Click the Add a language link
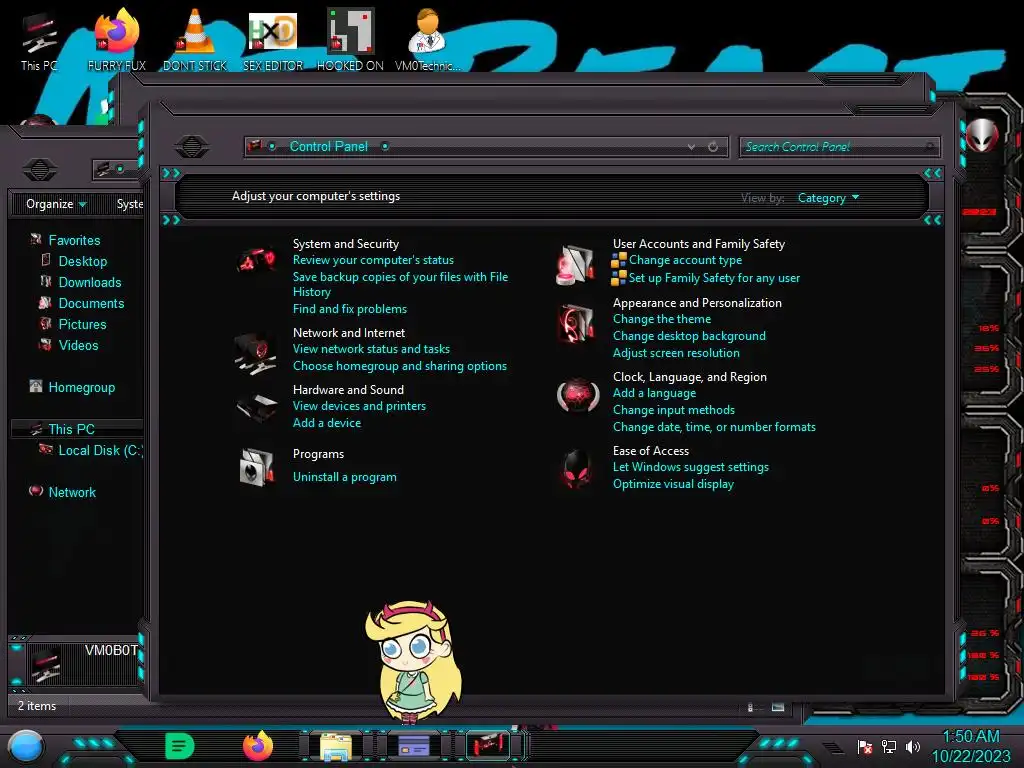Viewport: 1024px width, 768px height. tap(654, 392)
